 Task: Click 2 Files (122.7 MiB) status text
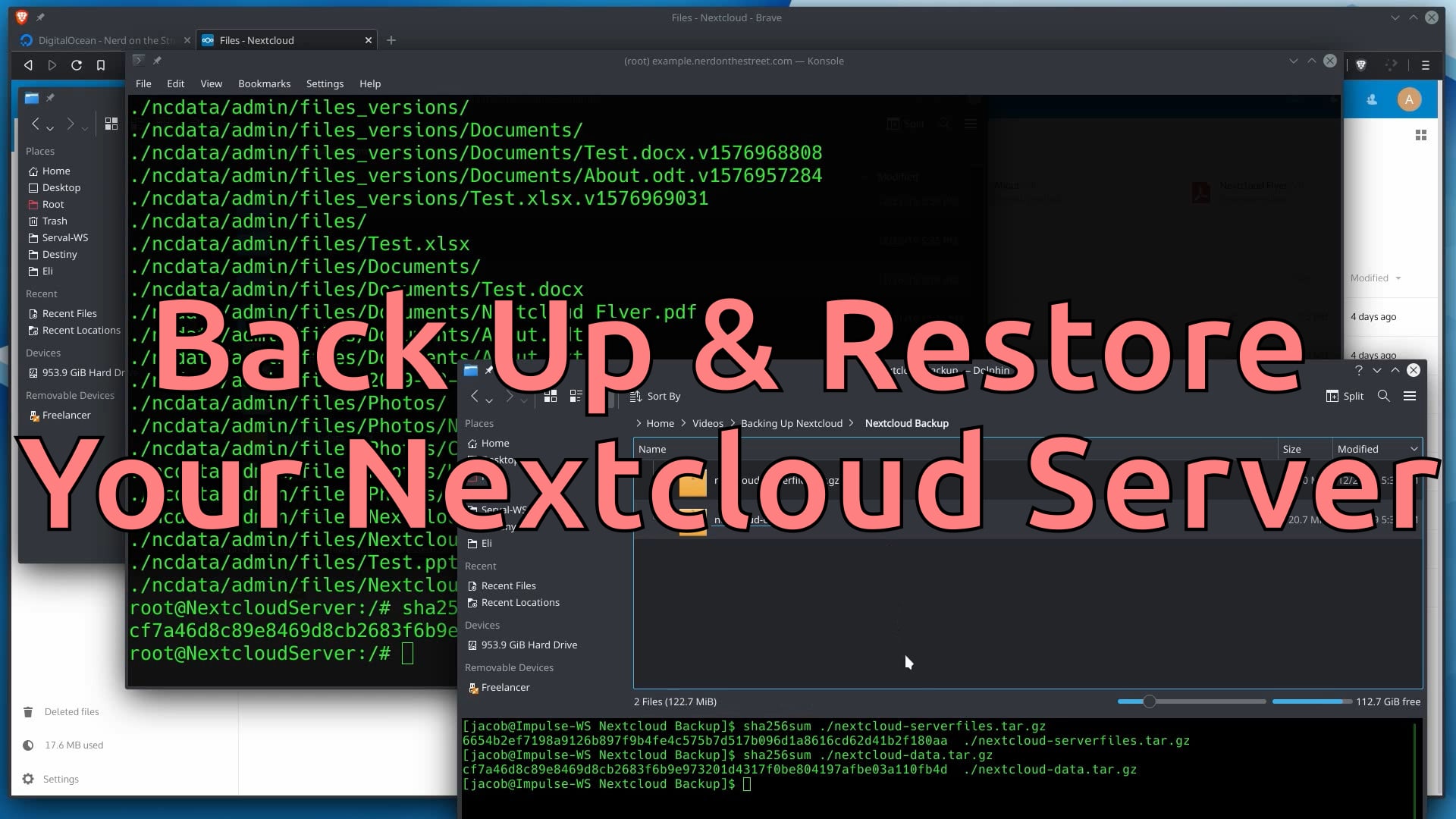675,701
